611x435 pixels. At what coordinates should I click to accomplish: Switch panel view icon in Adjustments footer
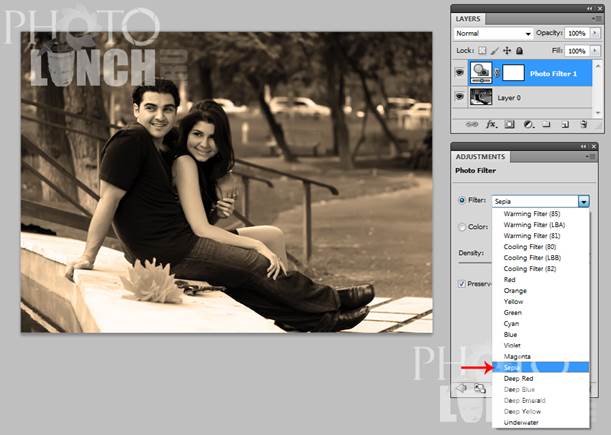tap(480, 389)
